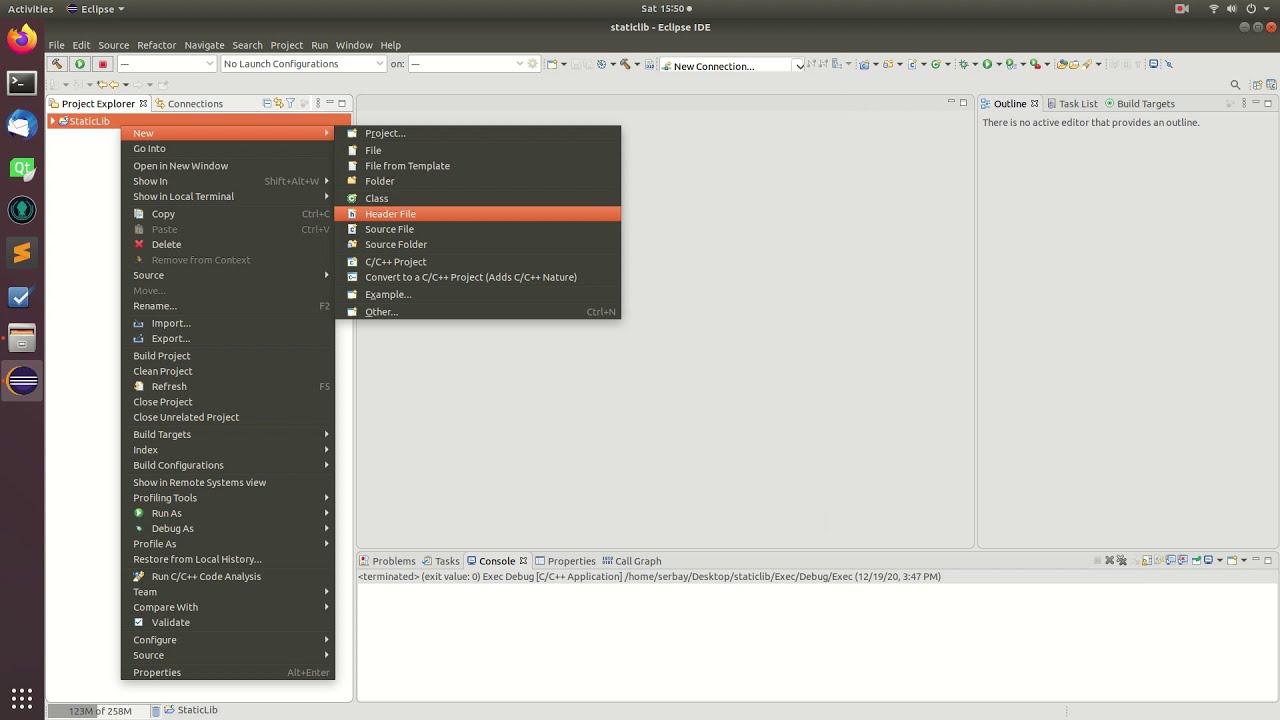Choose Class in New submenu

click(x=478, y=198)
